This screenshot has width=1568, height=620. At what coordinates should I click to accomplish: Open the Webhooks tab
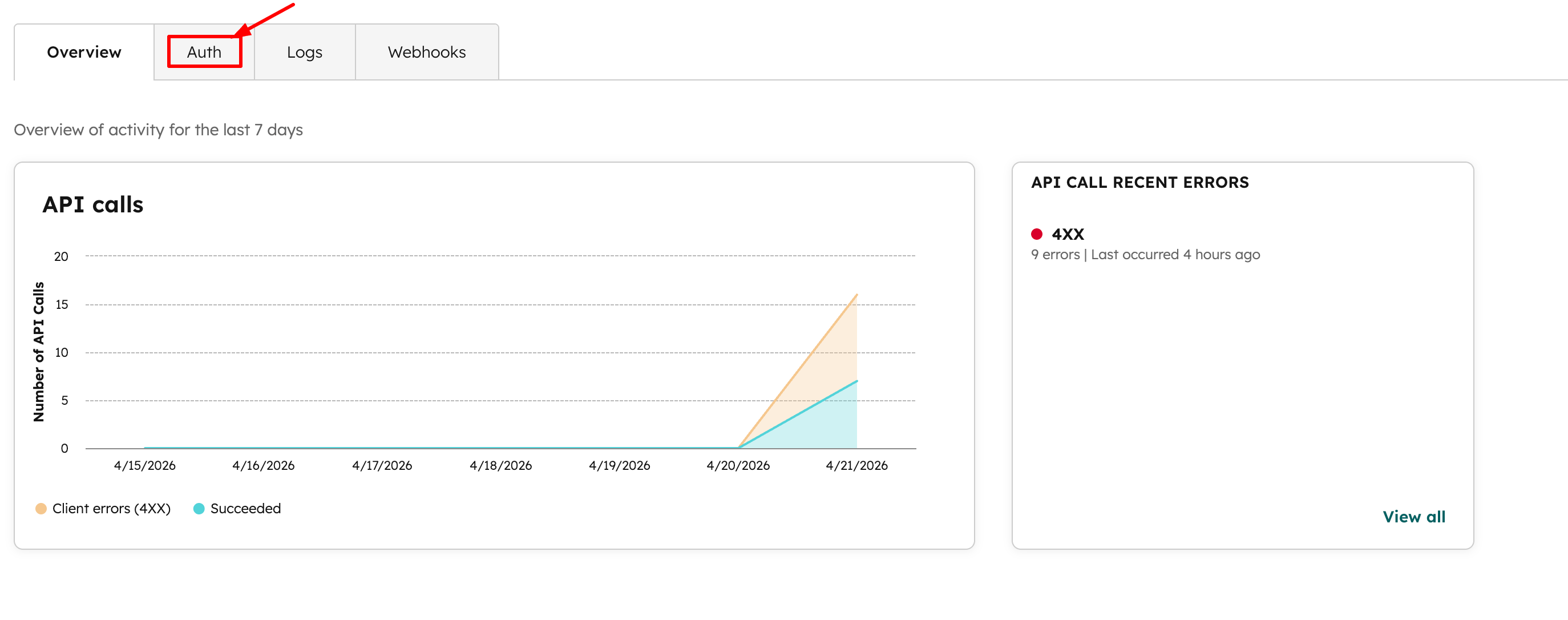[x=426, y=53]
